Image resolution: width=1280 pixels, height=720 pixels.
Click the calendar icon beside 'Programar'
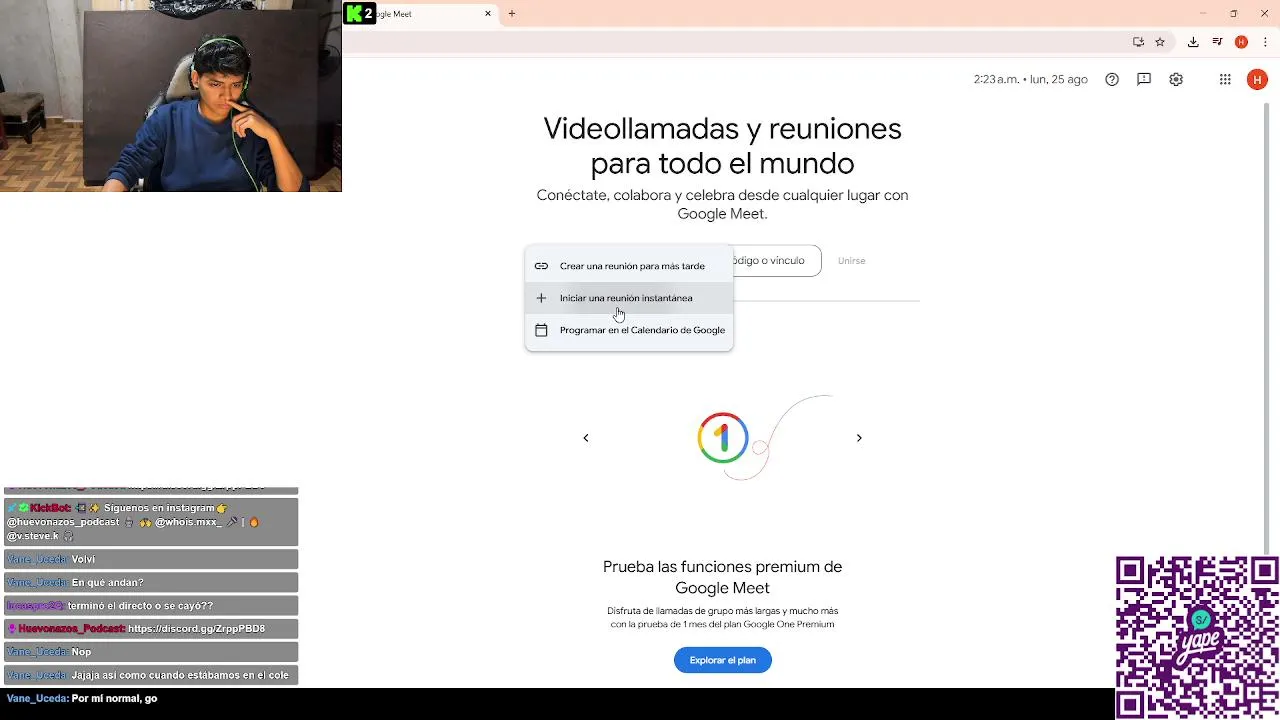click(541, 330)
